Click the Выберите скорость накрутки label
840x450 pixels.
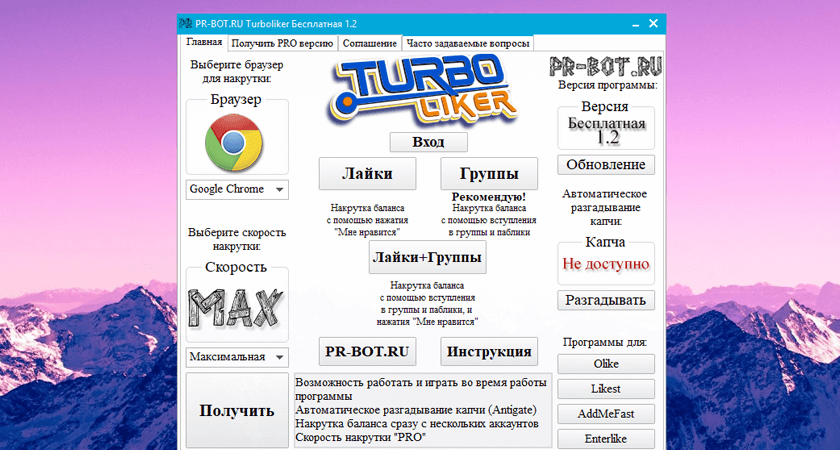tap(237, 239)
